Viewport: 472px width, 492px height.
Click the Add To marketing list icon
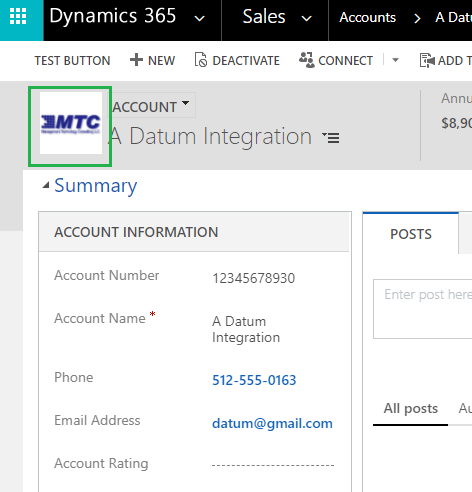click(x=427, y=60)
